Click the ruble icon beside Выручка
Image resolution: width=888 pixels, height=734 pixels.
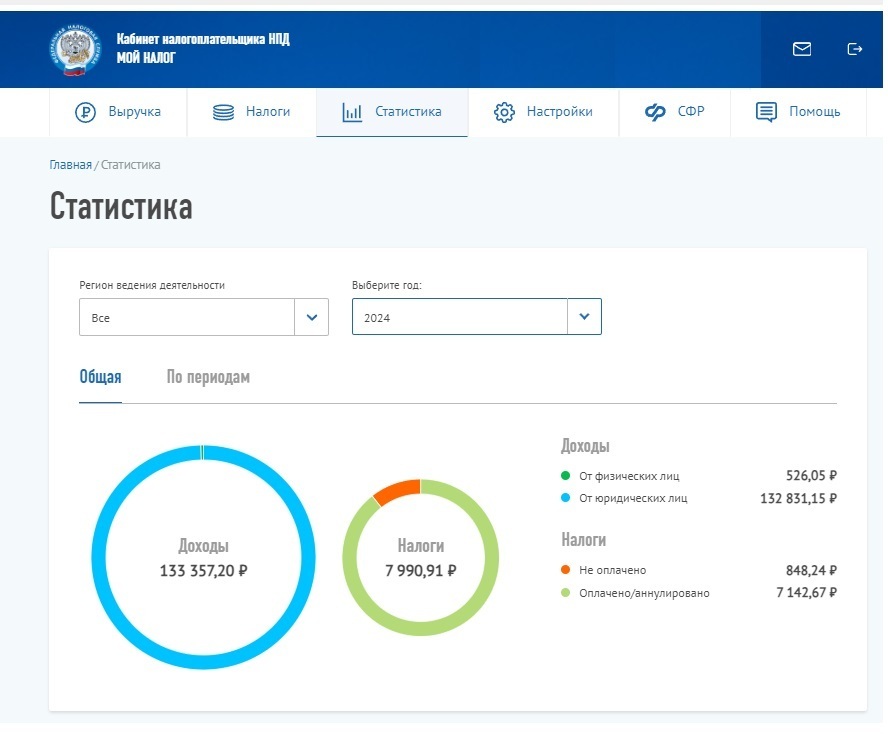(85, 112)
